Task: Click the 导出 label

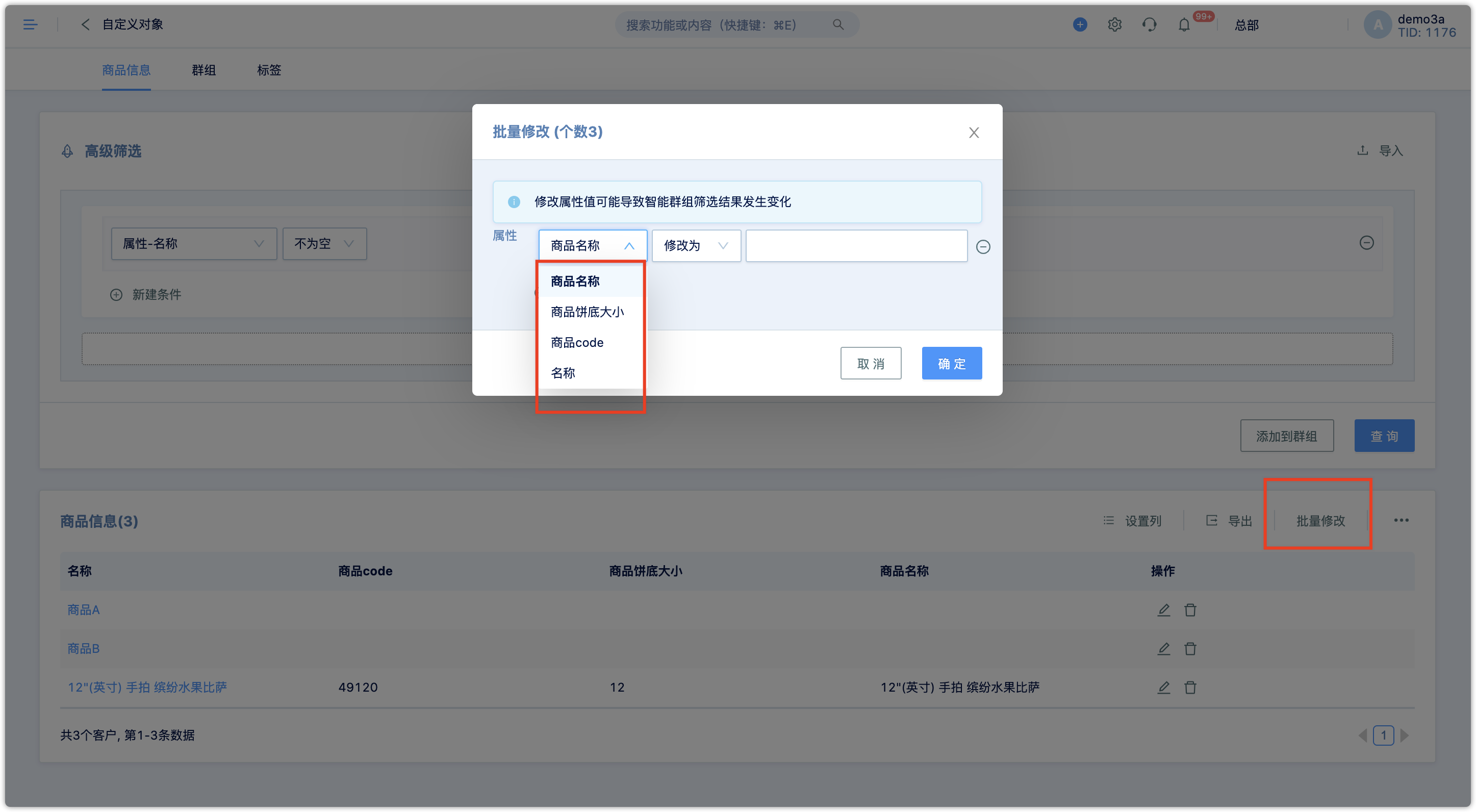Action: [x=1239, y=521]
